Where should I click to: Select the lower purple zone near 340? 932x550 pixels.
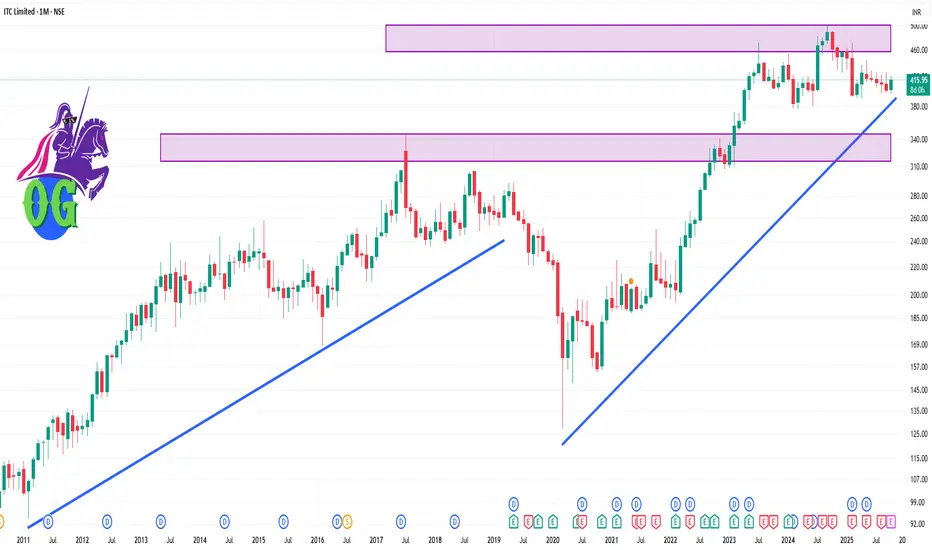coord(524,147)
